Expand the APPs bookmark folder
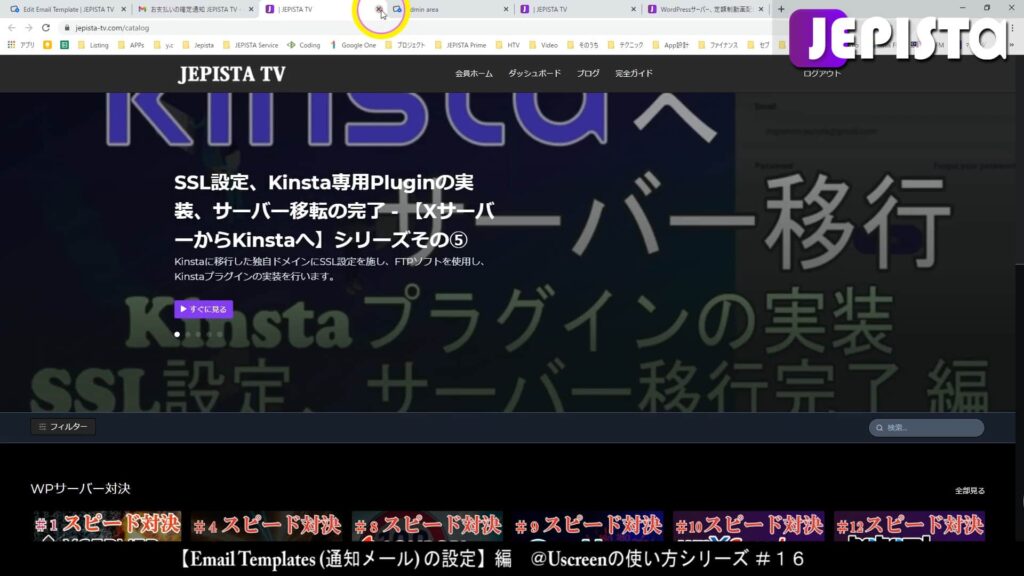The width and height of the screenshot is (1024, 576). click(x=131, y=45)
